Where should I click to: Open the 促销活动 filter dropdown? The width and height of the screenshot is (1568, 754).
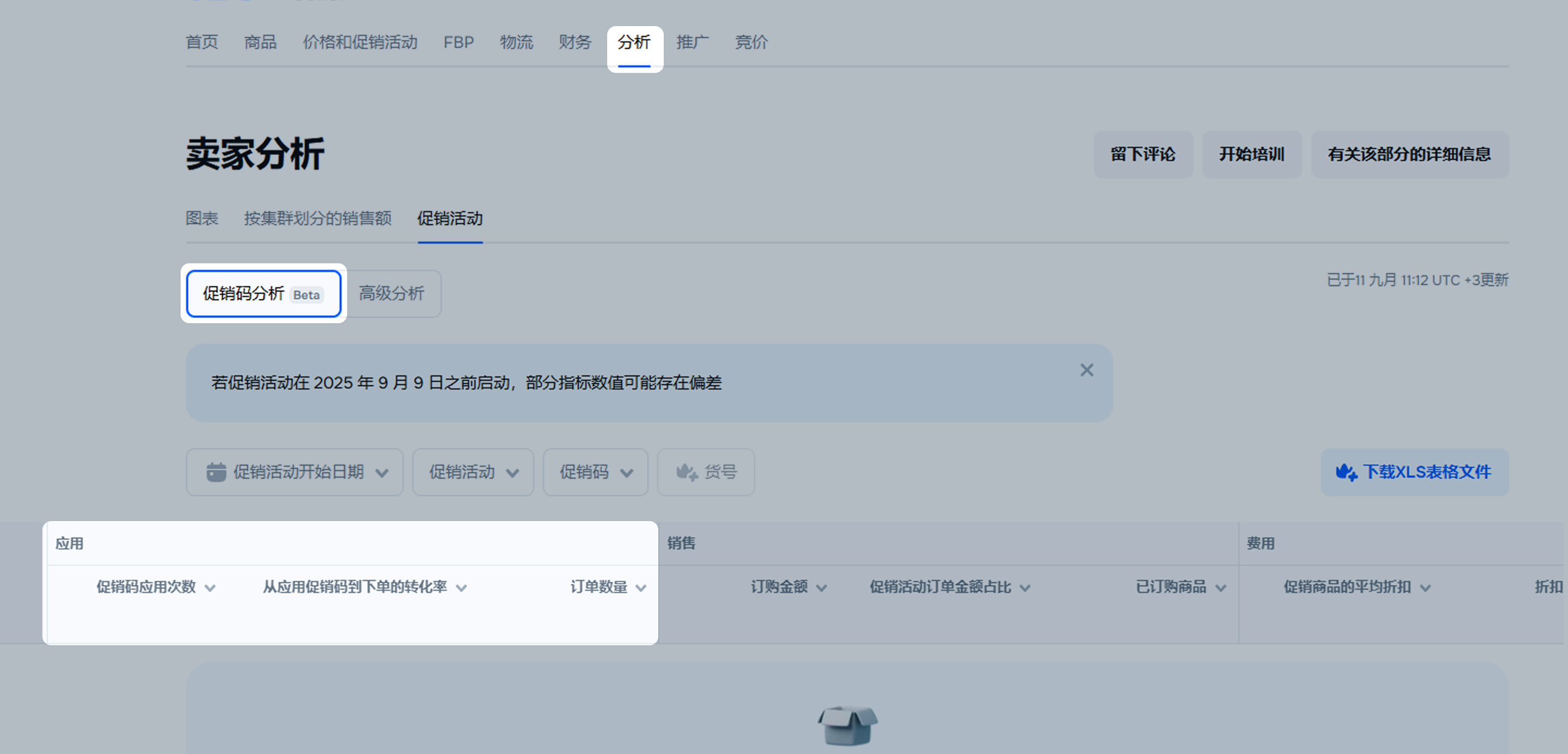(x=473, y=472)
